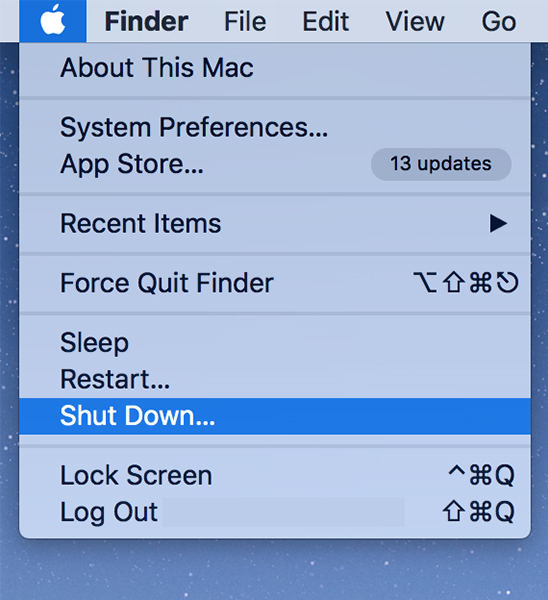Open the Edit menu
Viewport: 548px width, 600px height.
[326, 21]
